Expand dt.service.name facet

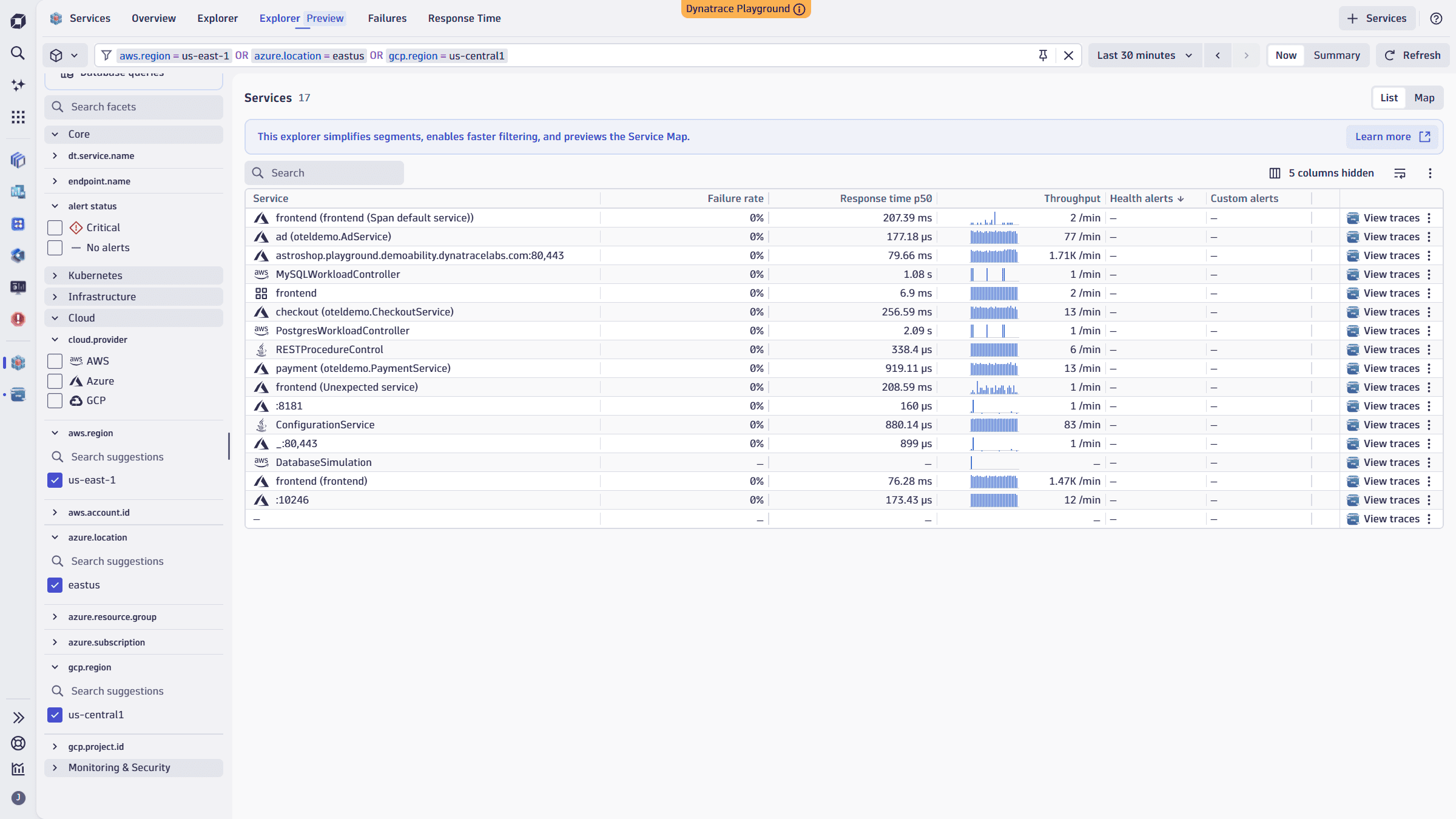[x=133, y=156]
